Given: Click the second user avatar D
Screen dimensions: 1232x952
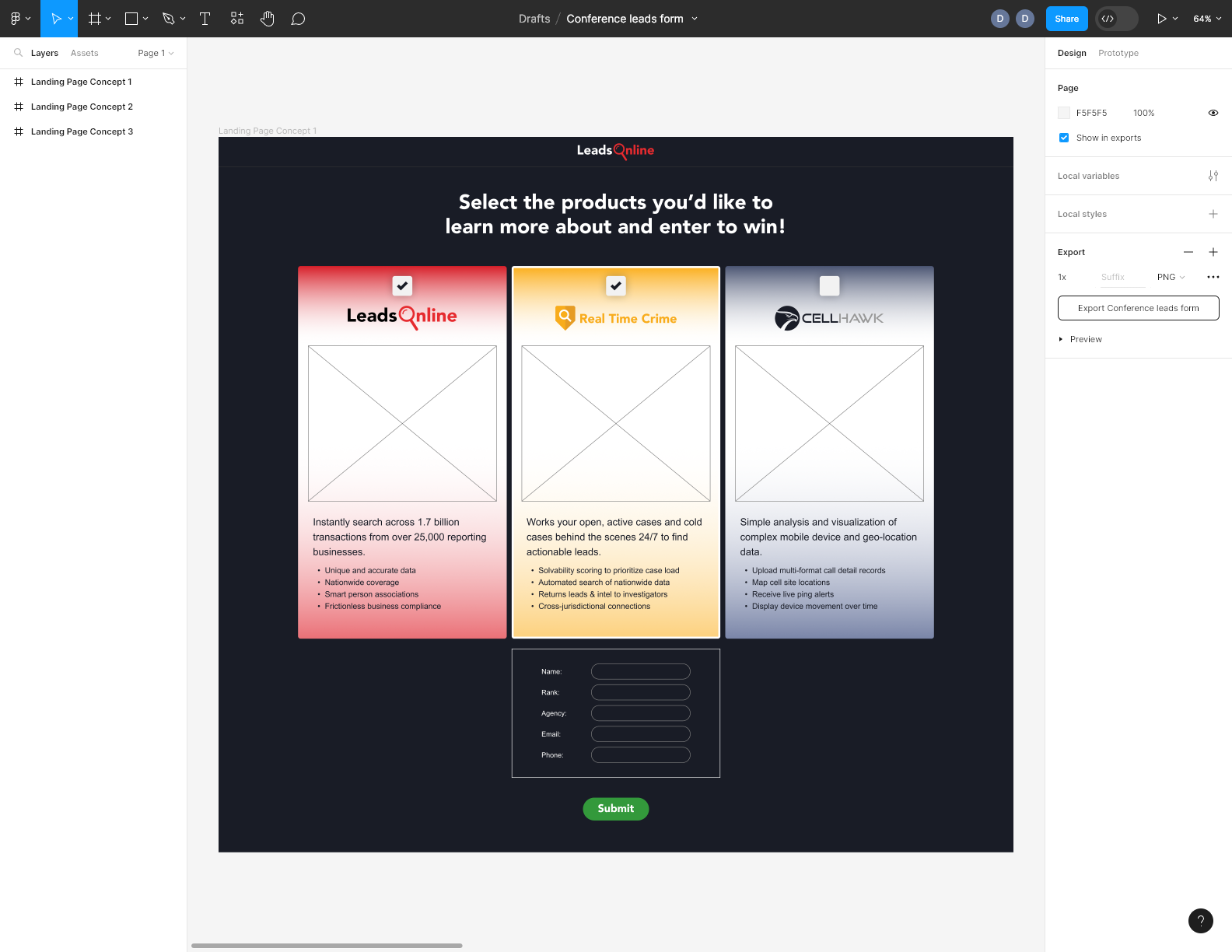Looking at the screenshot, I should pos(1025,19).
